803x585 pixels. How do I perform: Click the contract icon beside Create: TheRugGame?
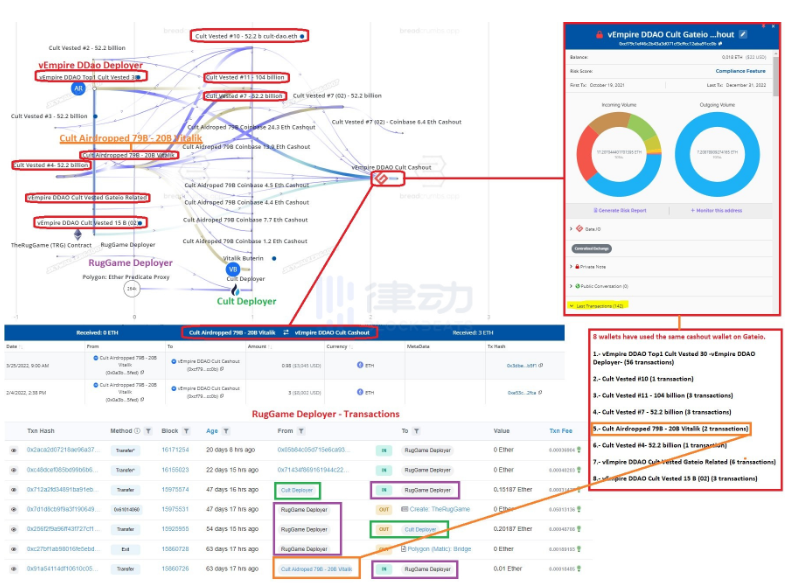pos(405,509)
